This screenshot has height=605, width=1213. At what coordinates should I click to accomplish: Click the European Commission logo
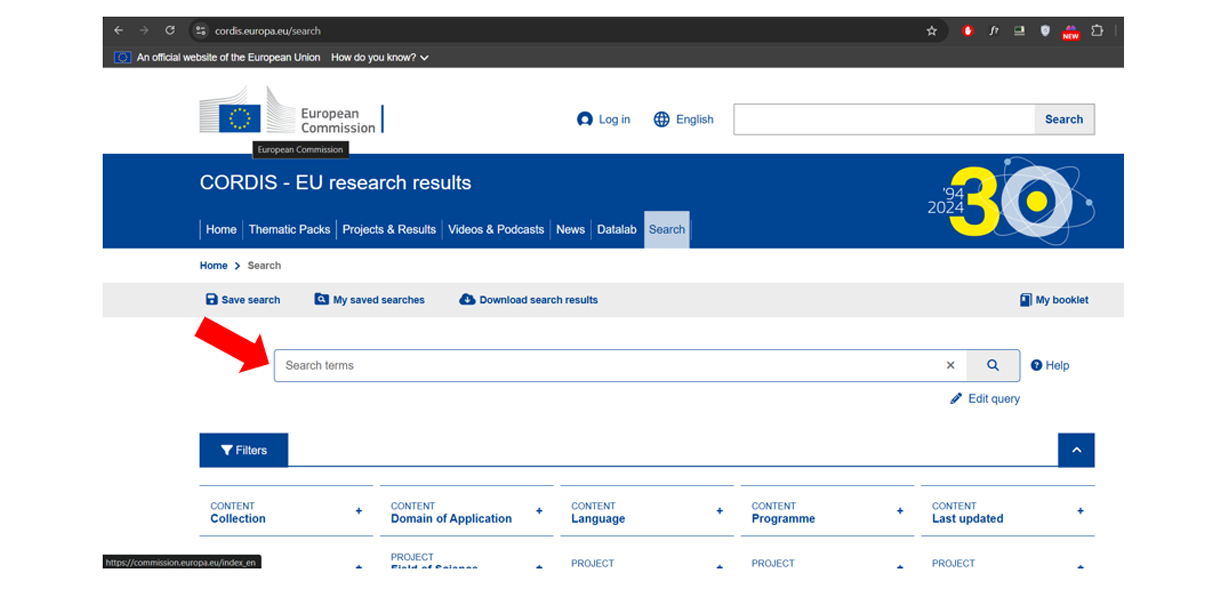coord(289,111)
